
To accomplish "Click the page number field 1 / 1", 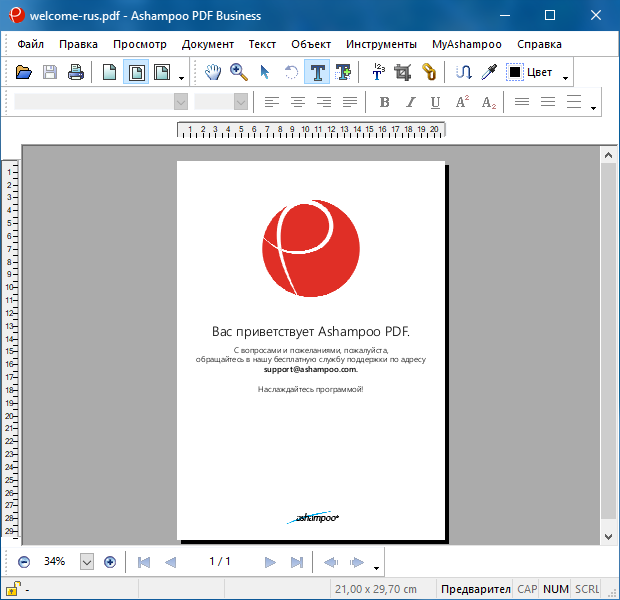I will (x=220, y=562).
